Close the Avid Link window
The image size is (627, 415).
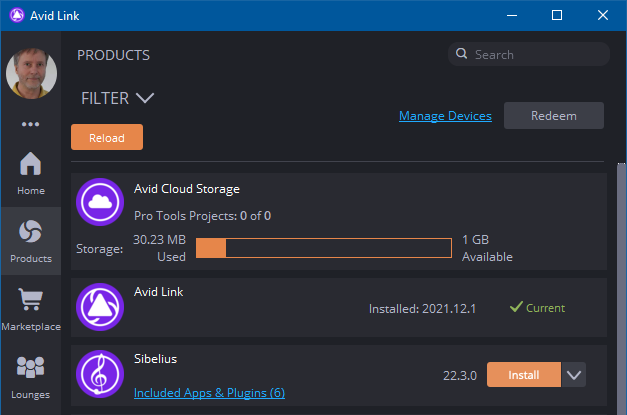(x=603, y=16)
